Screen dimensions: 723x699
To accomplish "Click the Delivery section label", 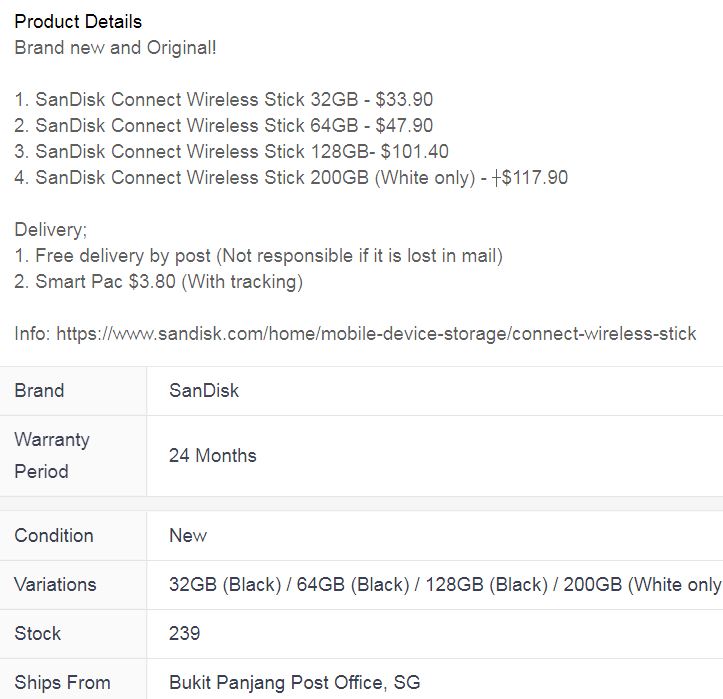I will 50,230.
